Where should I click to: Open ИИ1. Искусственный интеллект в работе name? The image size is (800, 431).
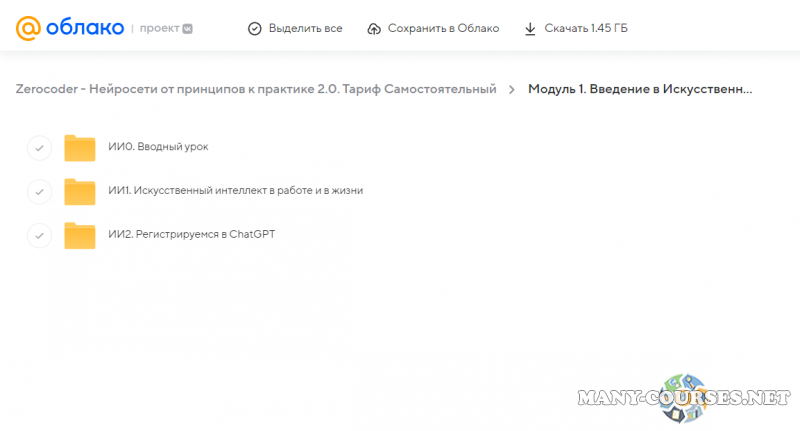click(235, 191)
